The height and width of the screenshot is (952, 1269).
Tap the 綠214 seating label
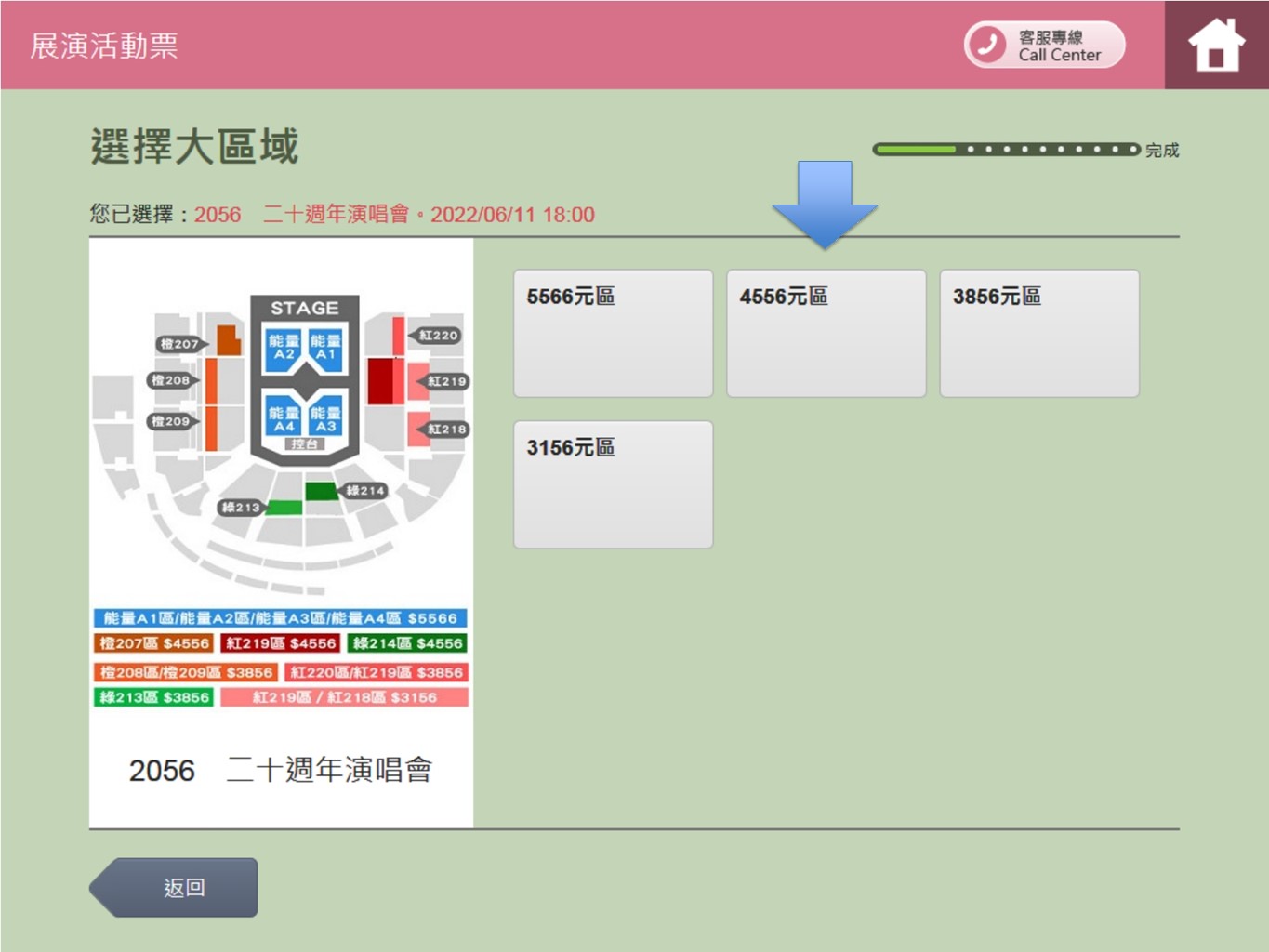coord(364,490)
